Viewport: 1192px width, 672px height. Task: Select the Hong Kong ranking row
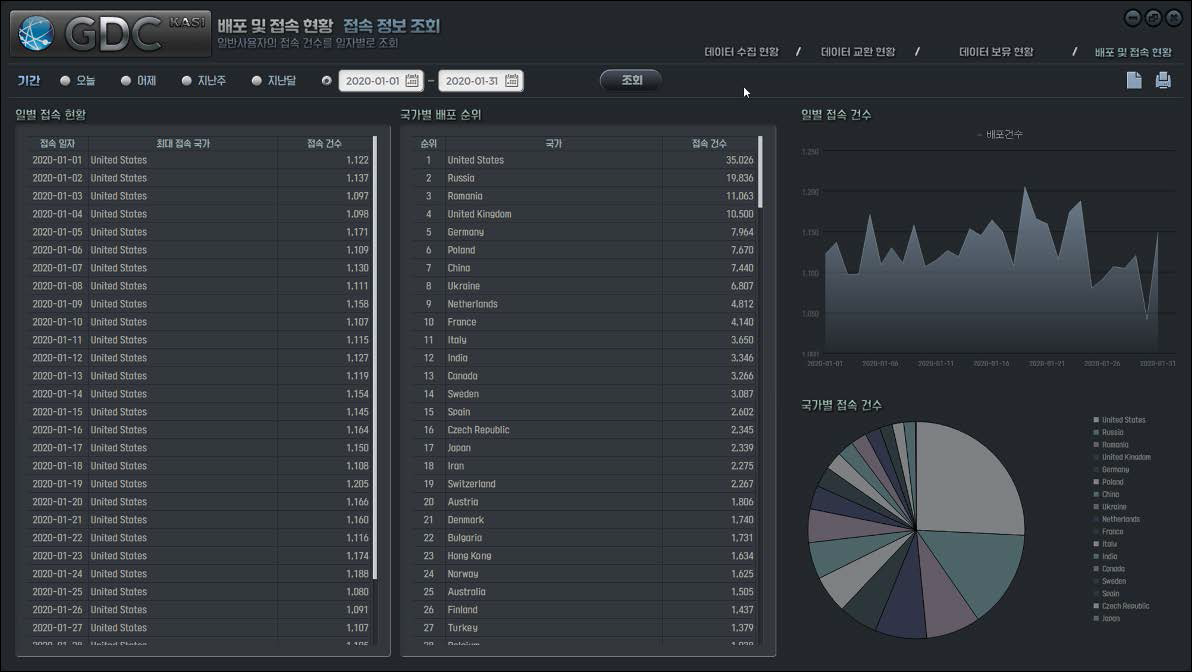coord(585,556)
